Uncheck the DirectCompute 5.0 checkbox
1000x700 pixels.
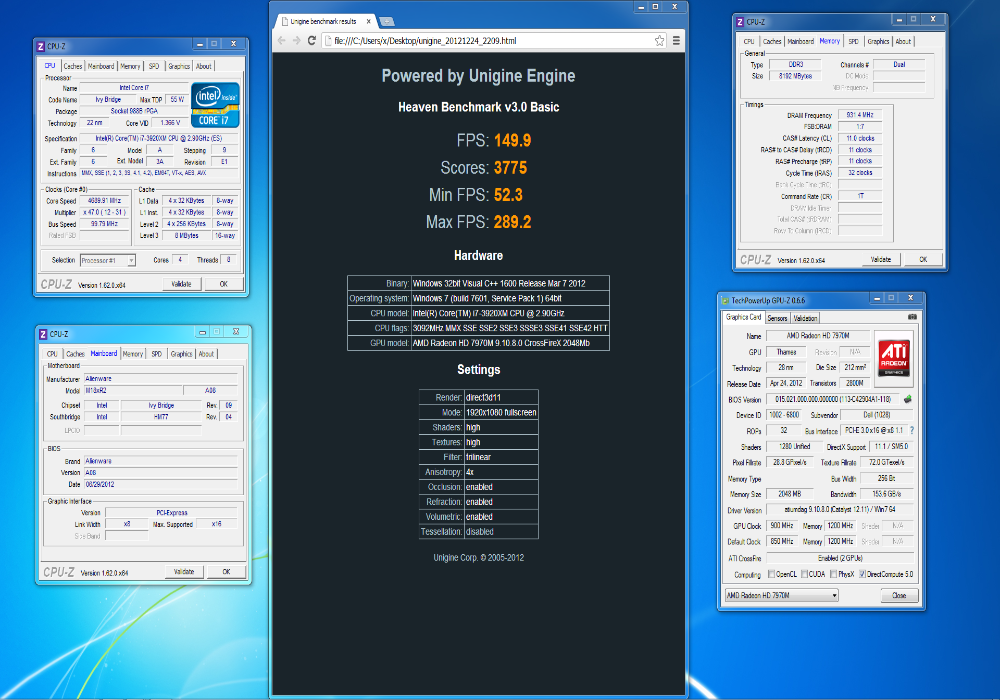[862, 574]
